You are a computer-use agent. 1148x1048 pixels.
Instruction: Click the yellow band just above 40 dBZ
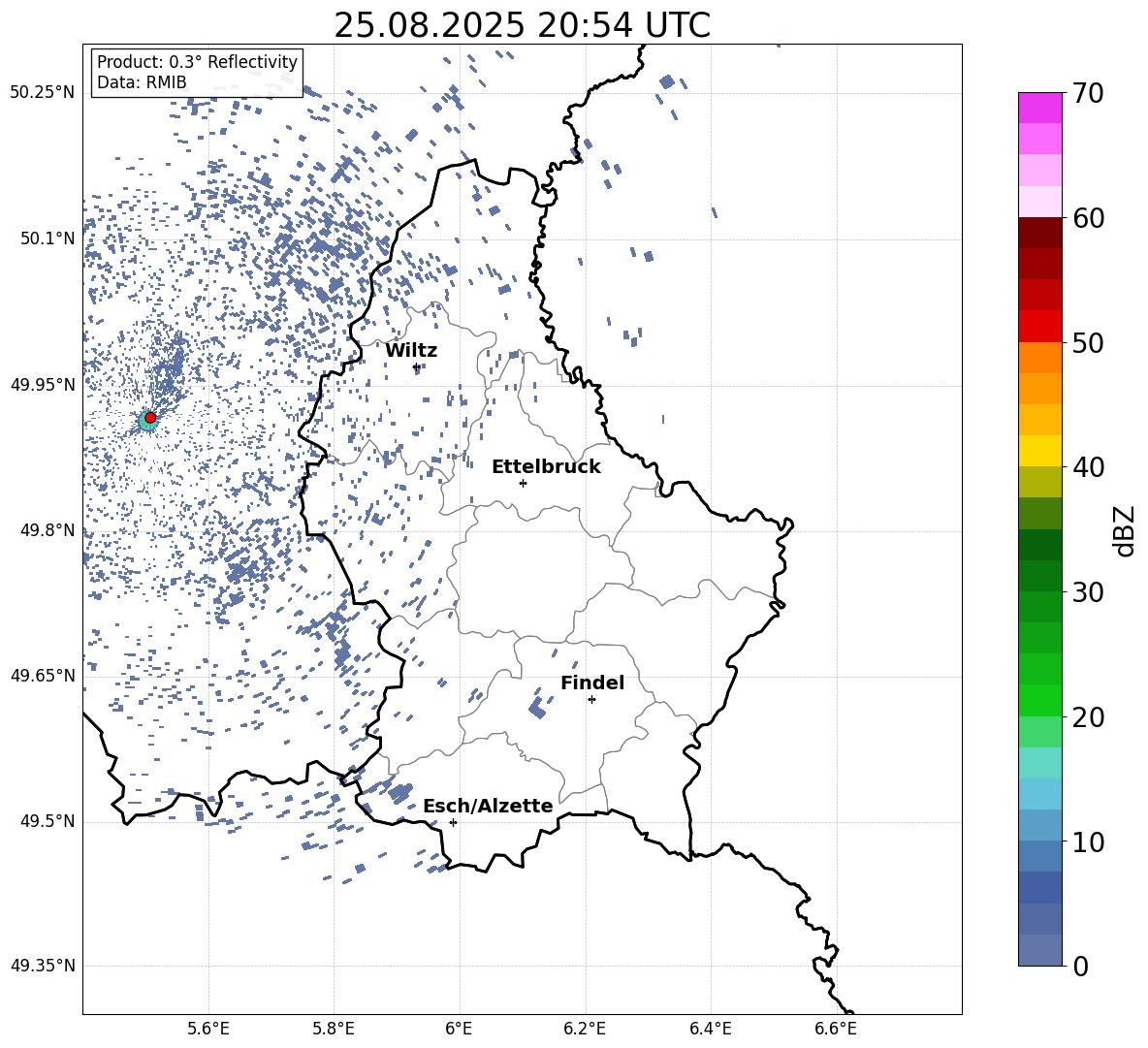[1039, 451]
